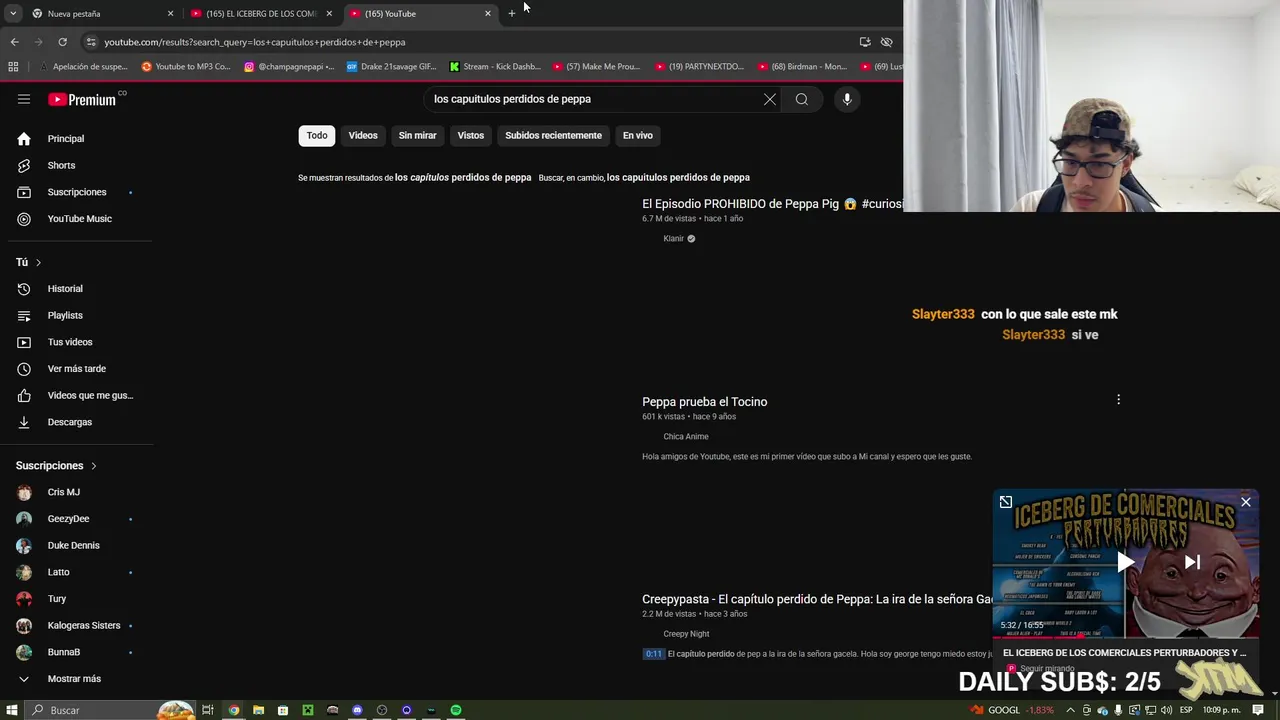
Task: Select the Todo filter chip
Action: pos(317,136)
